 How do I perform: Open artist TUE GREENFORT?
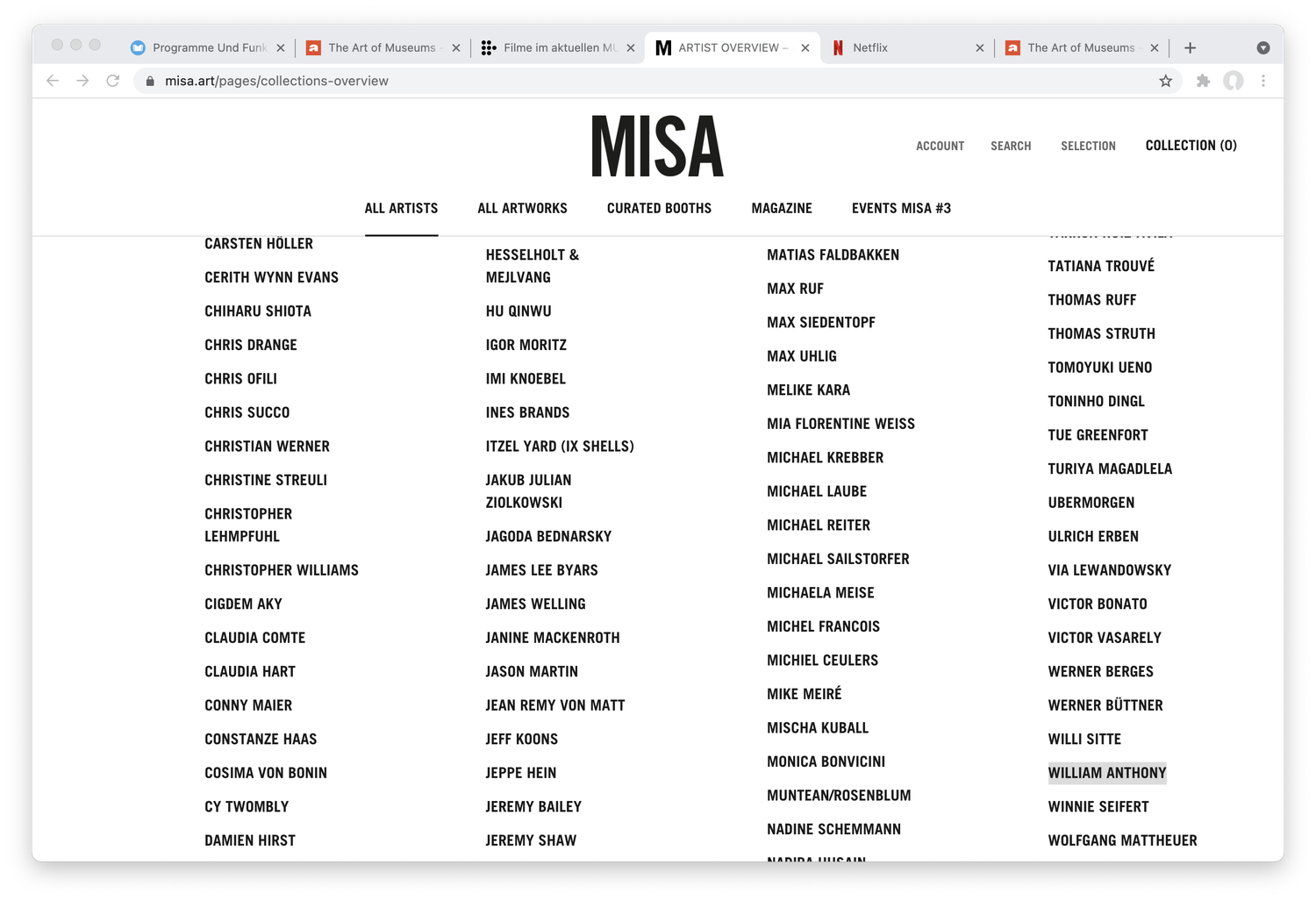click(x=1098, y=435)
